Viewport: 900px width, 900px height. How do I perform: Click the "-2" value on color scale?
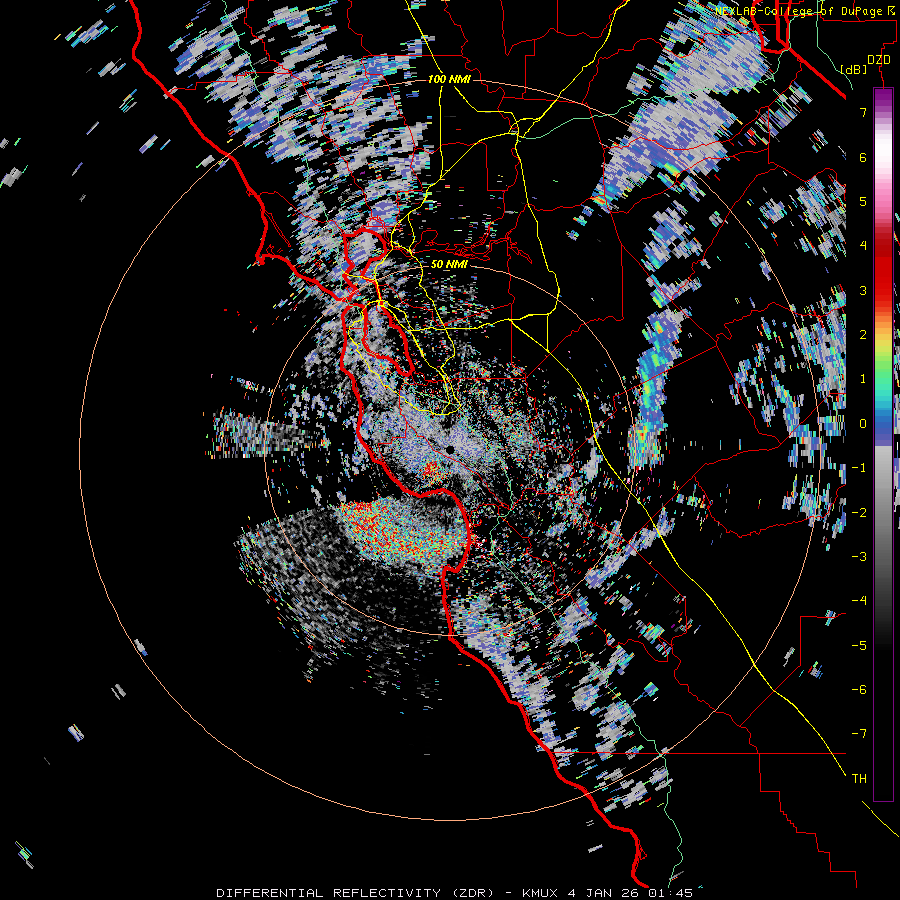point(859,512)
